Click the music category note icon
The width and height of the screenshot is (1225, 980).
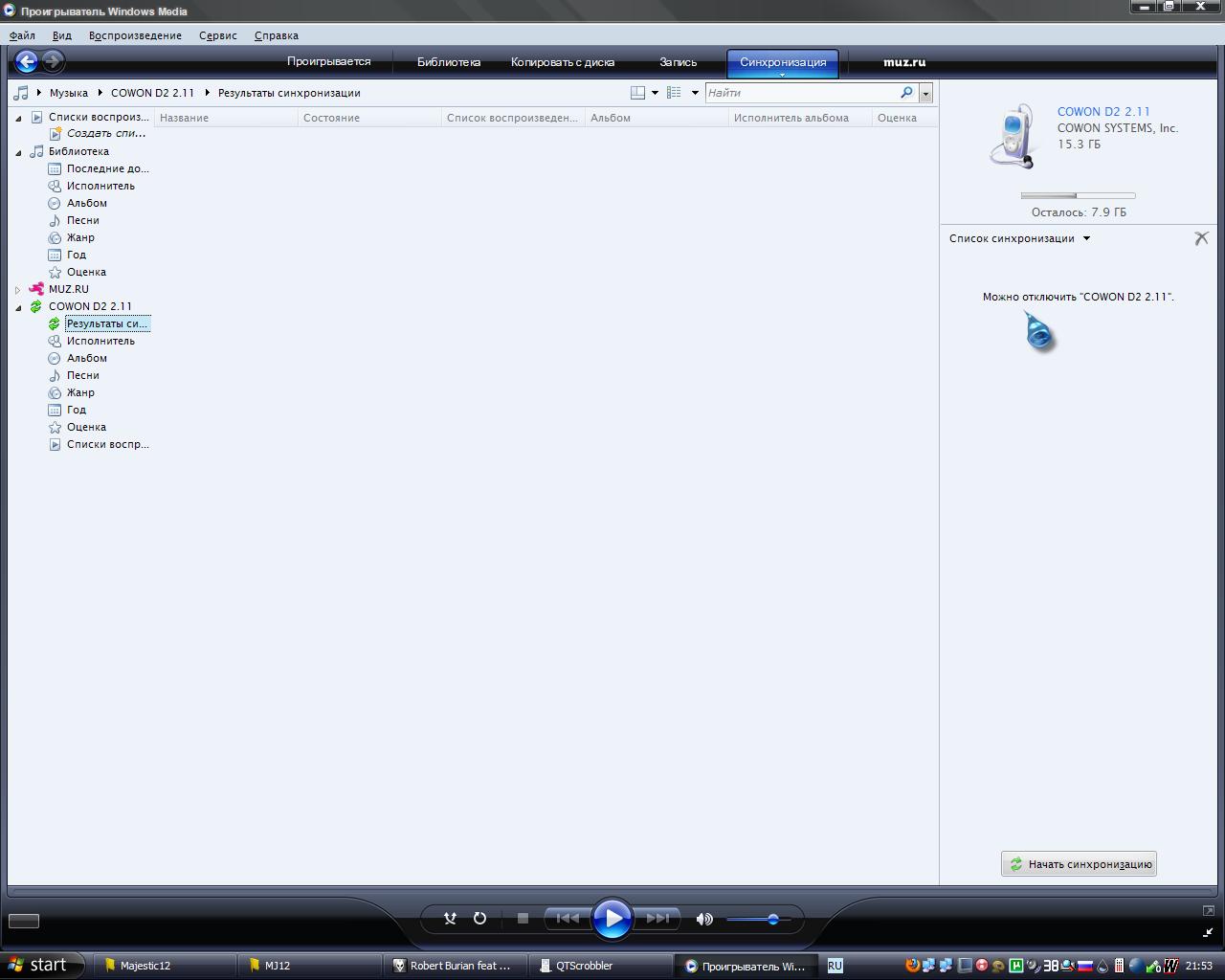(x=21, y=93)
